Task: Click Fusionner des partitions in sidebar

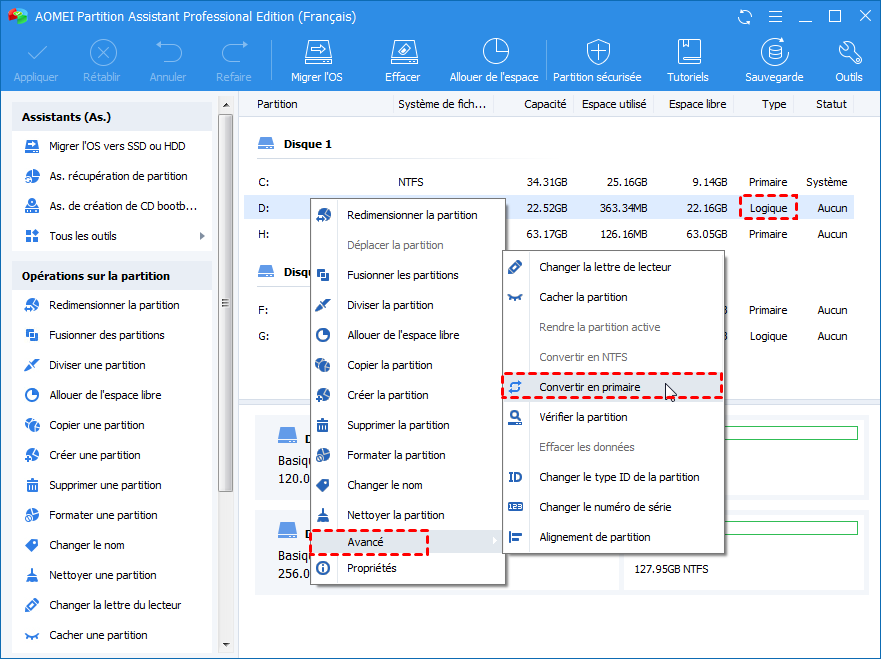Action: point(106,335)
